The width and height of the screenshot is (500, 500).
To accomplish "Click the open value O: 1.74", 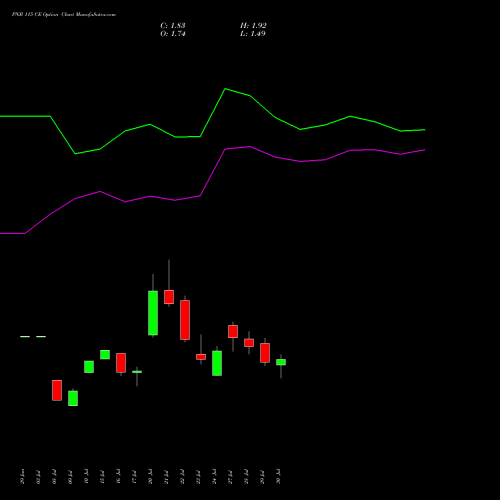I will pyautogui.click(x=173, y=34).
